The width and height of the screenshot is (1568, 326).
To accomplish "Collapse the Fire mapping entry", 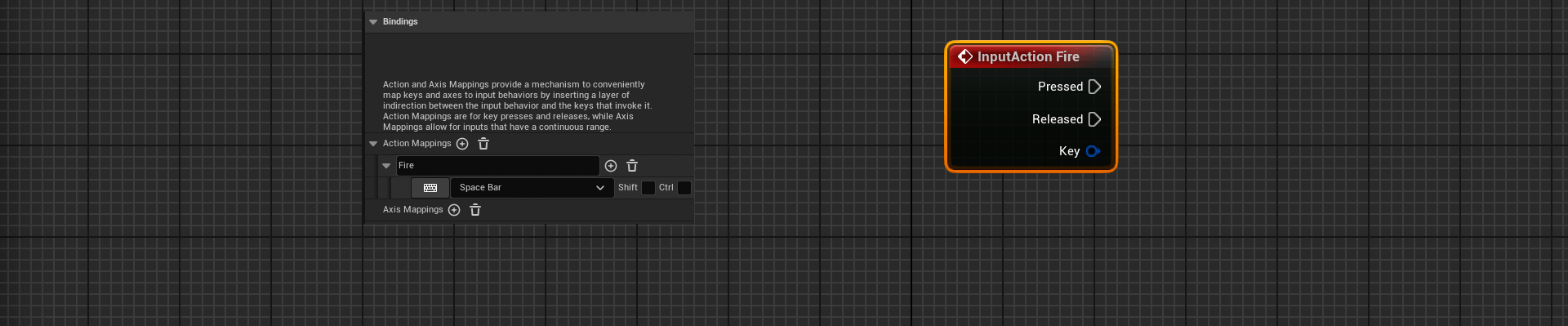I will [x=386, y=166].
